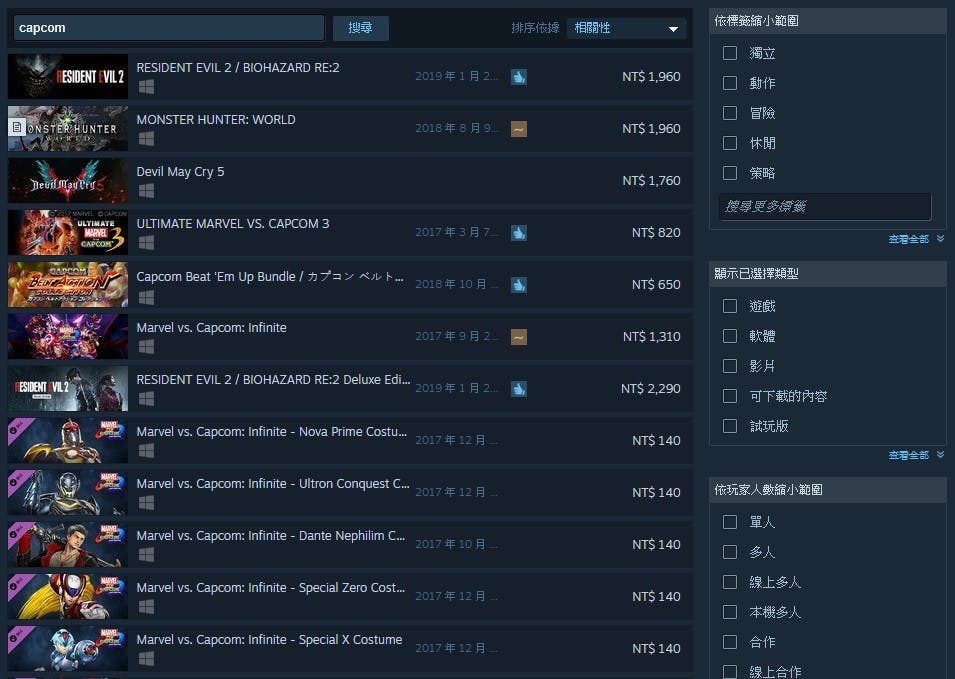Viewport: 955px width, 679px height.
Task: Tick the 可下載的內容 checkbox
Action: [x=730, y=396]
